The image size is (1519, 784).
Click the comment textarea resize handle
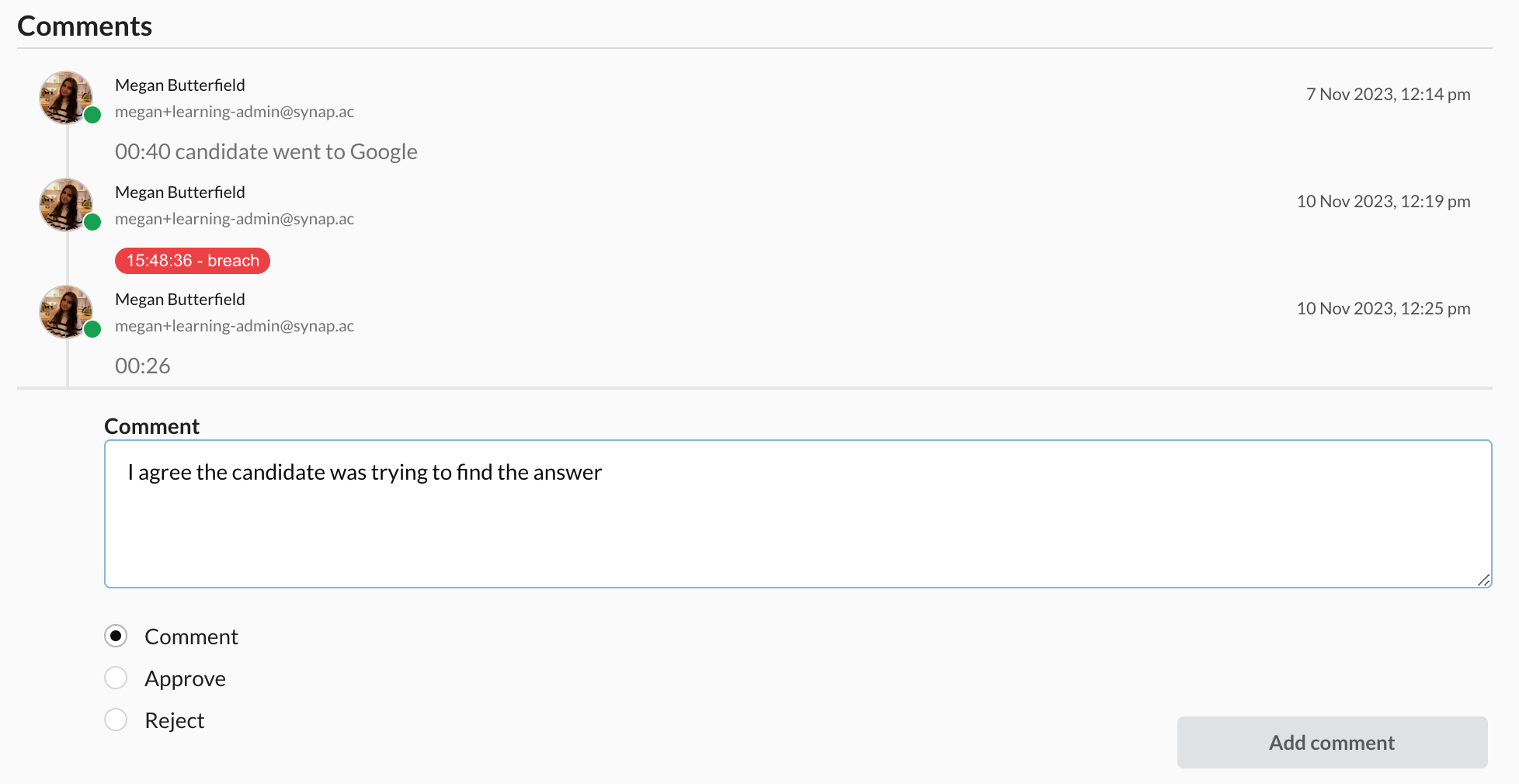coord(1483,580)
